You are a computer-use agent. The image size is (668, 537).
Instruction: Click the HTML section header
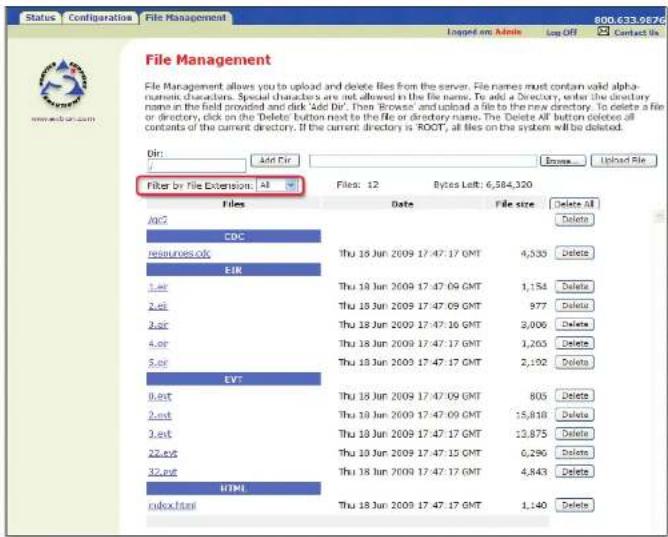click(233, 488)
